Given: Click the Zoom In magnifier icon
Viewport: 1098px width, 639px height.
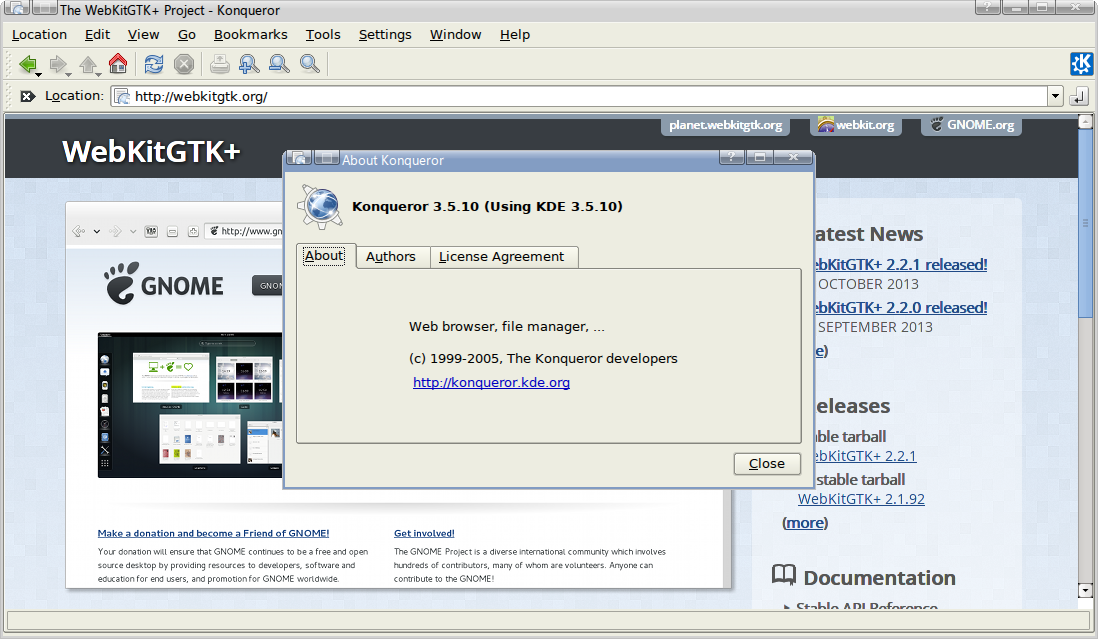Looking at the screenshot, I should (249, 64).
